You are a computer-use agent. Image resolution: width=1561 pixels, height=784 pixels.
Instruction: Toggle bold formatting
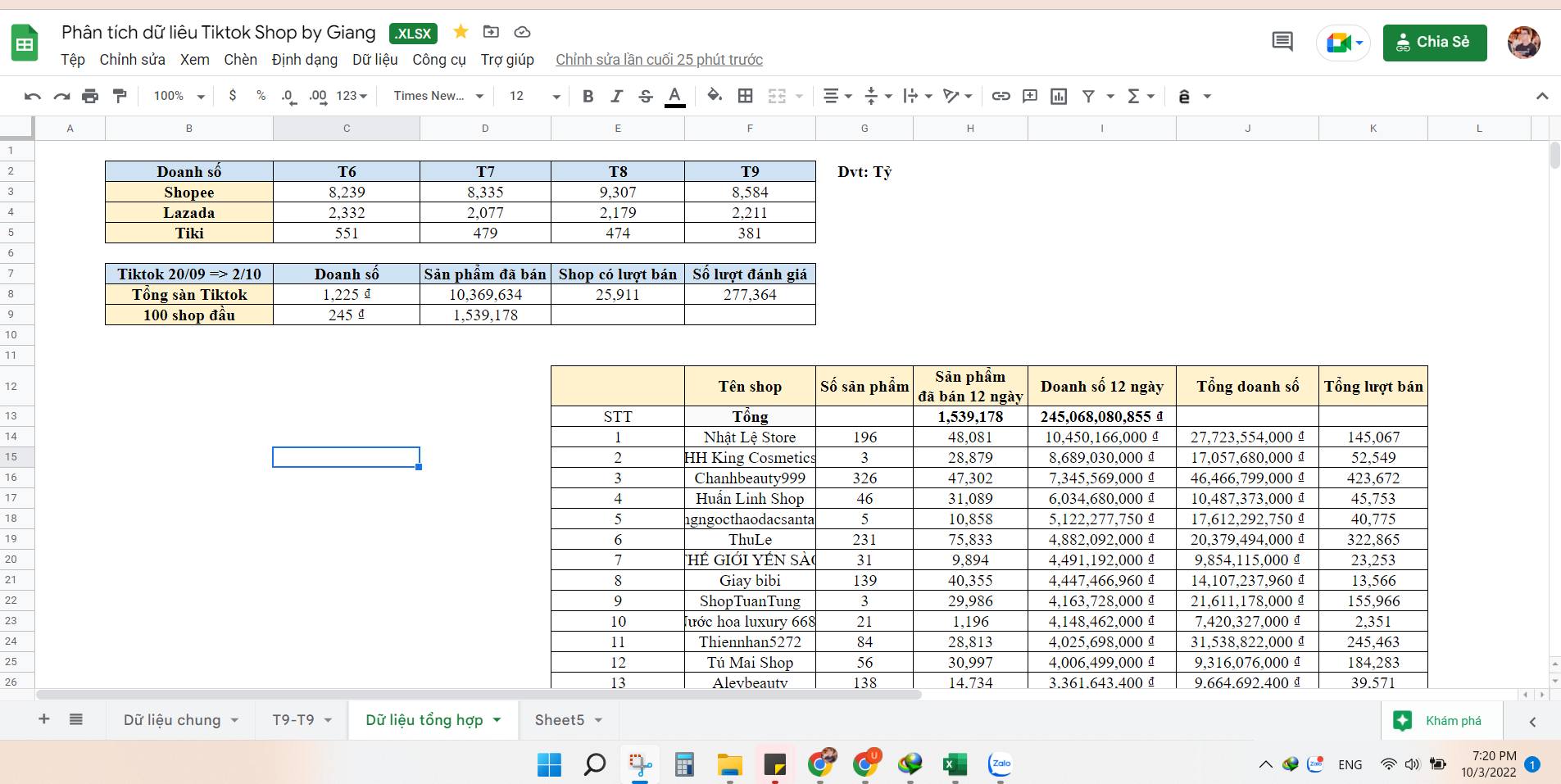[588, 97]
